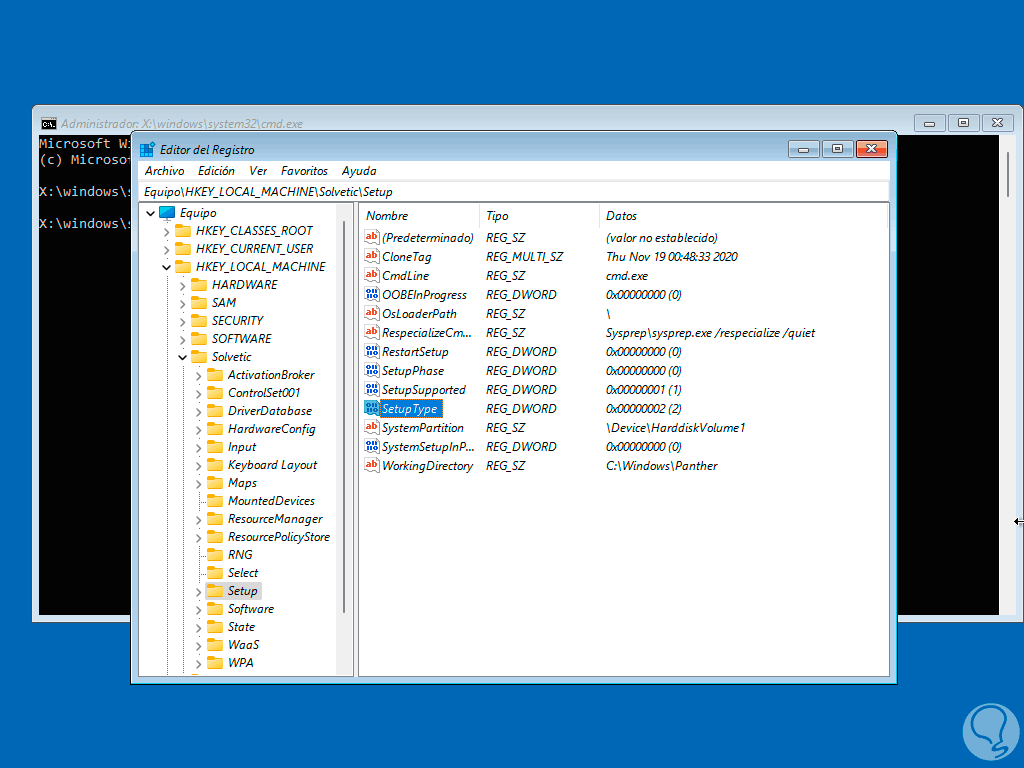Select the Equipo computer icon
This screenshot has height=768, width=1024.
coord(167,213)
